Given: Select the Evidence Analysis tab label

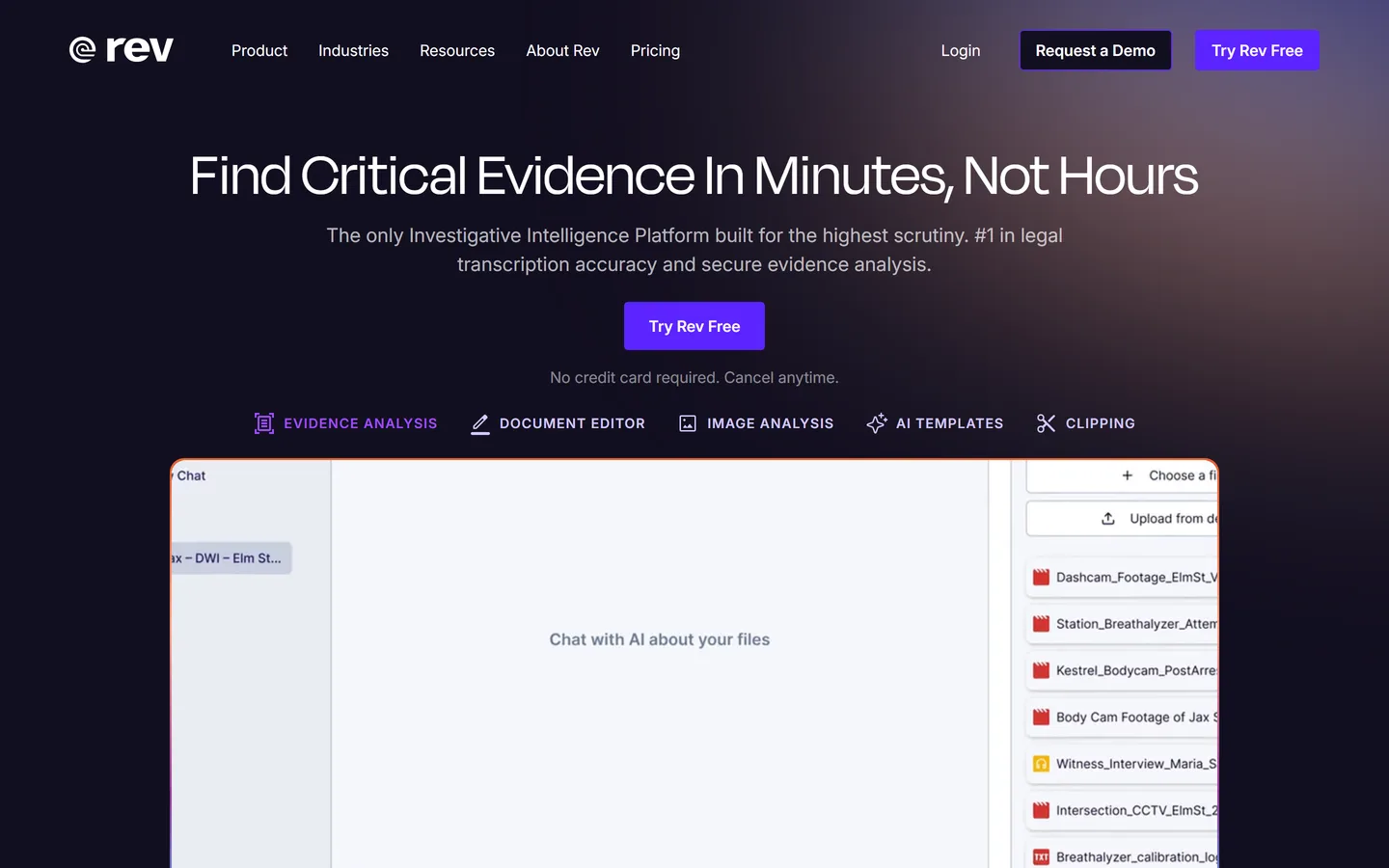Looking at the screenshot, I should pyautogui.click(x=360, y=423).
